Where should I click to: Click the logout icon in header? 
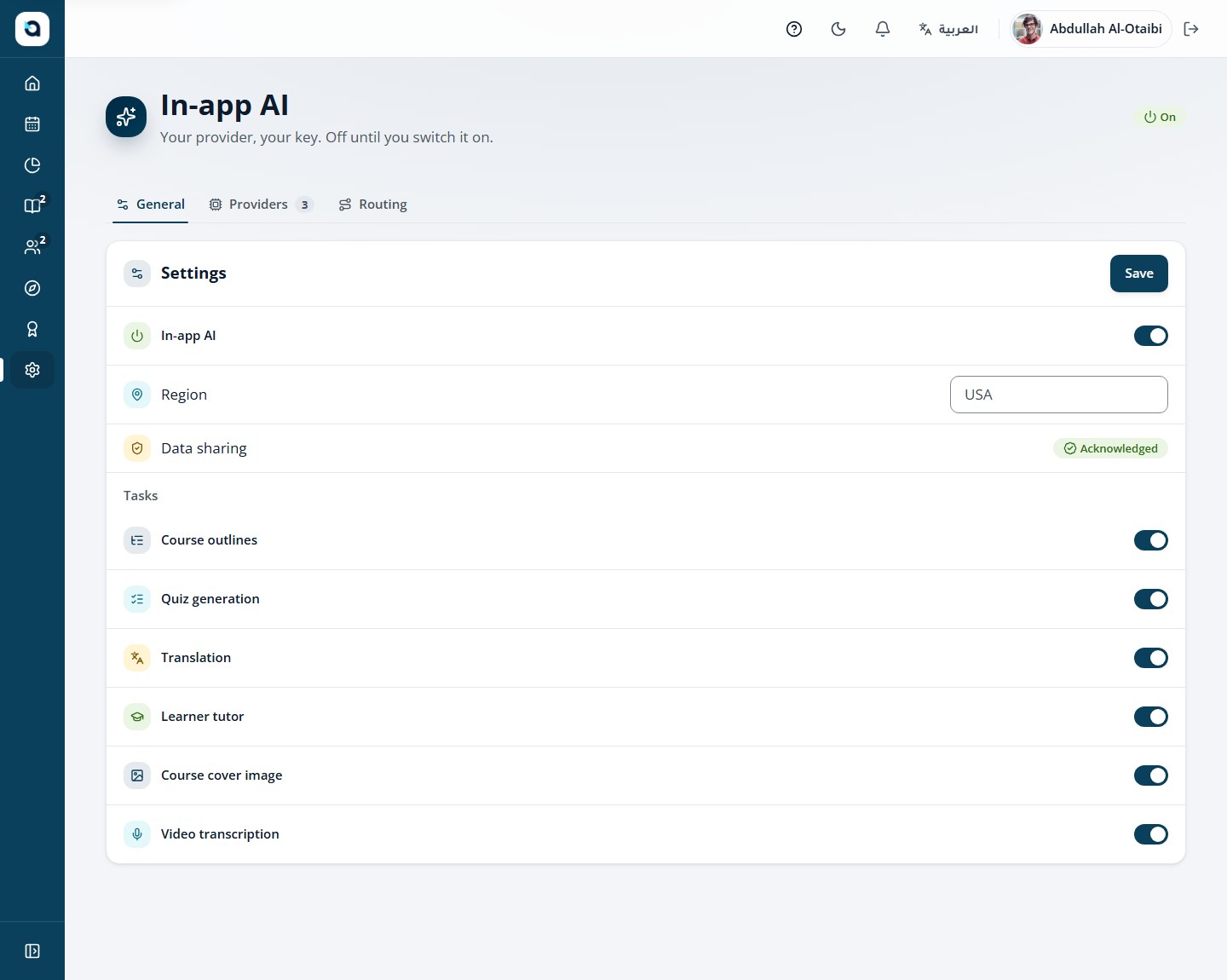(1191, 29)
